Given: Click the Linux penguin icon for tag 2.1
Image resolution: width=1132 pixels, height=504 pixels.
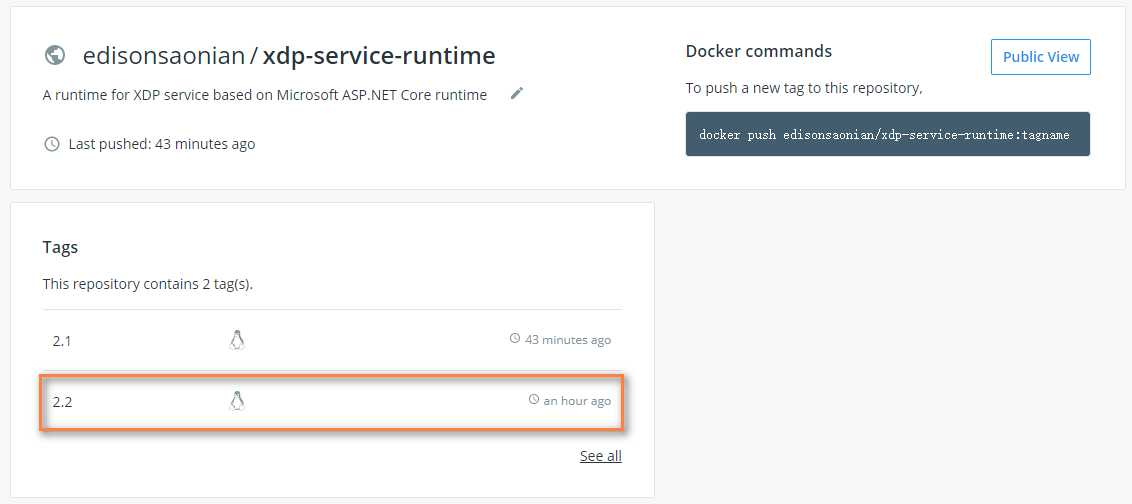Looking at the screenshot, I should point(237,340).
